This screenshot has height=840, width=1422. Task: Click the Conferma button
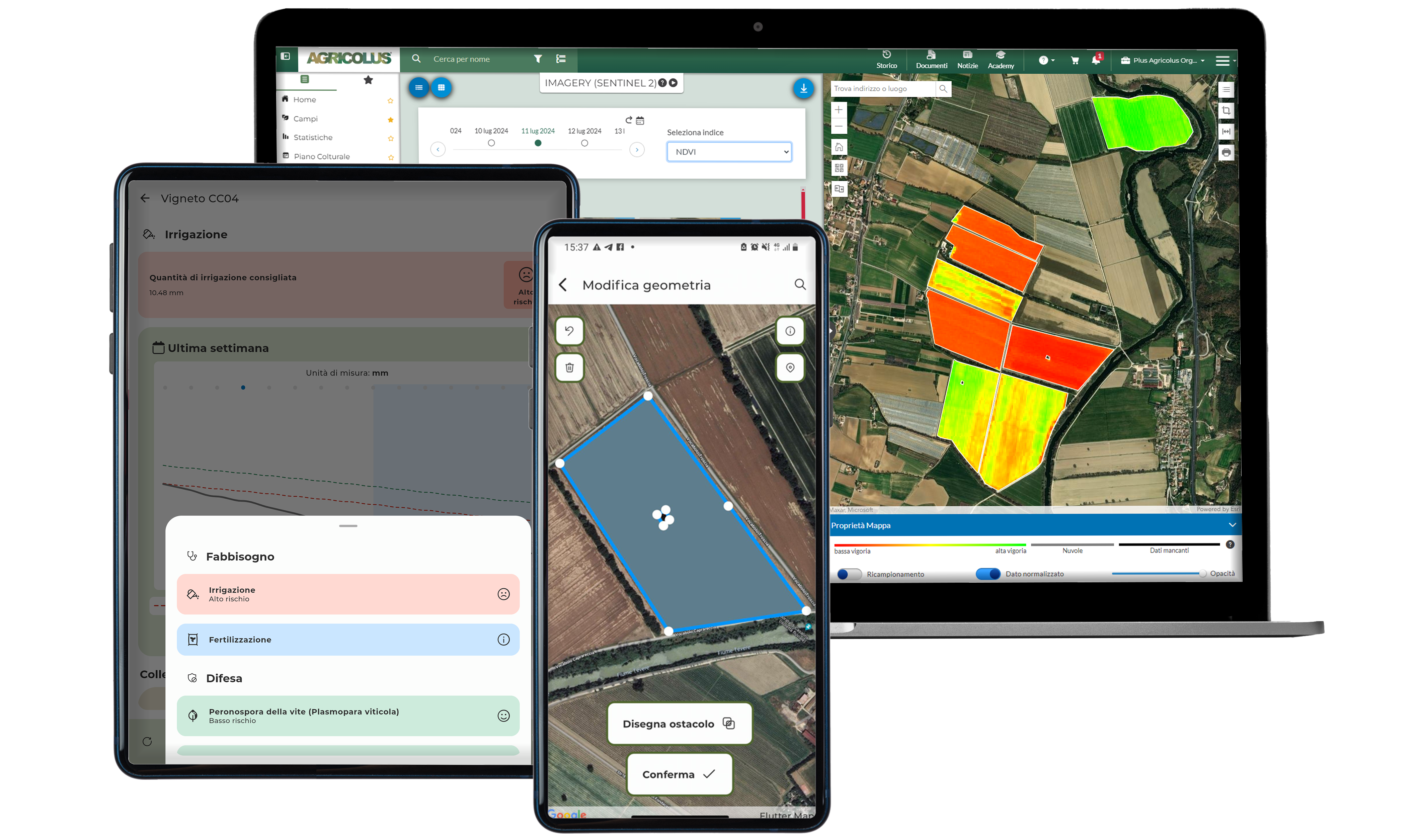[679, 774]
